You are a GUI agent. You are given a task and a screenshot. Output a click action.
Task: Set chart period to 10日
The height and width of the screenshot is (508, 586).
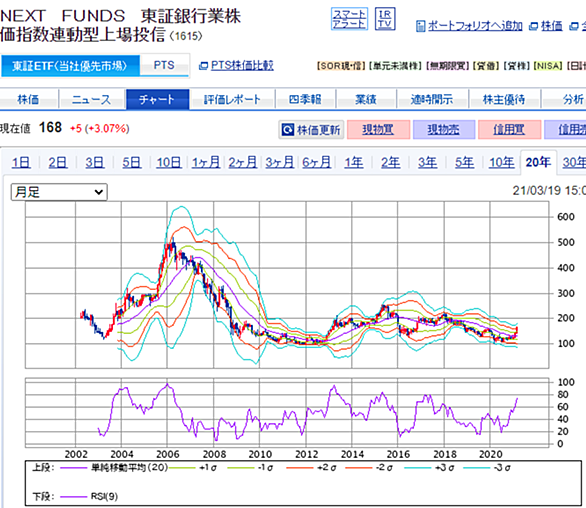169,163
